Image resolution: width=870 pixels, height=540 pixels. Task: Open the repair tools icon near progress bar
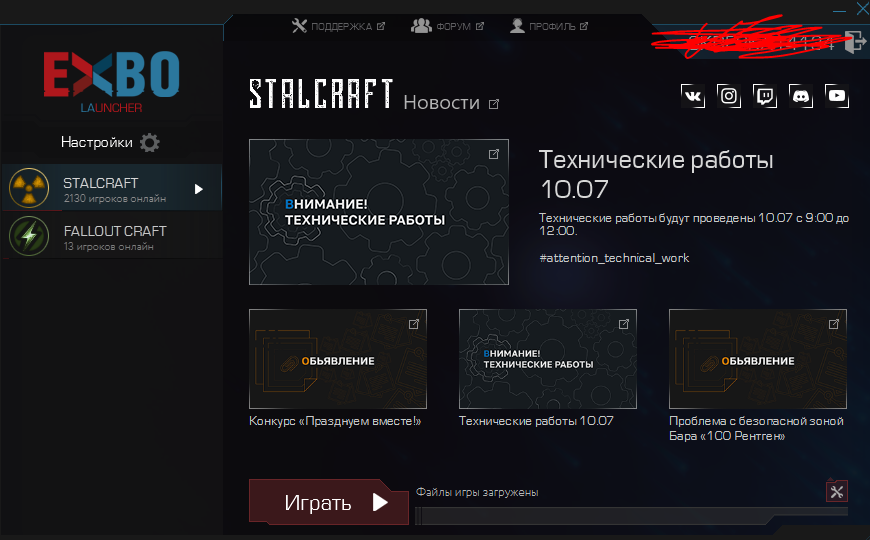click(x=837, y=491)
